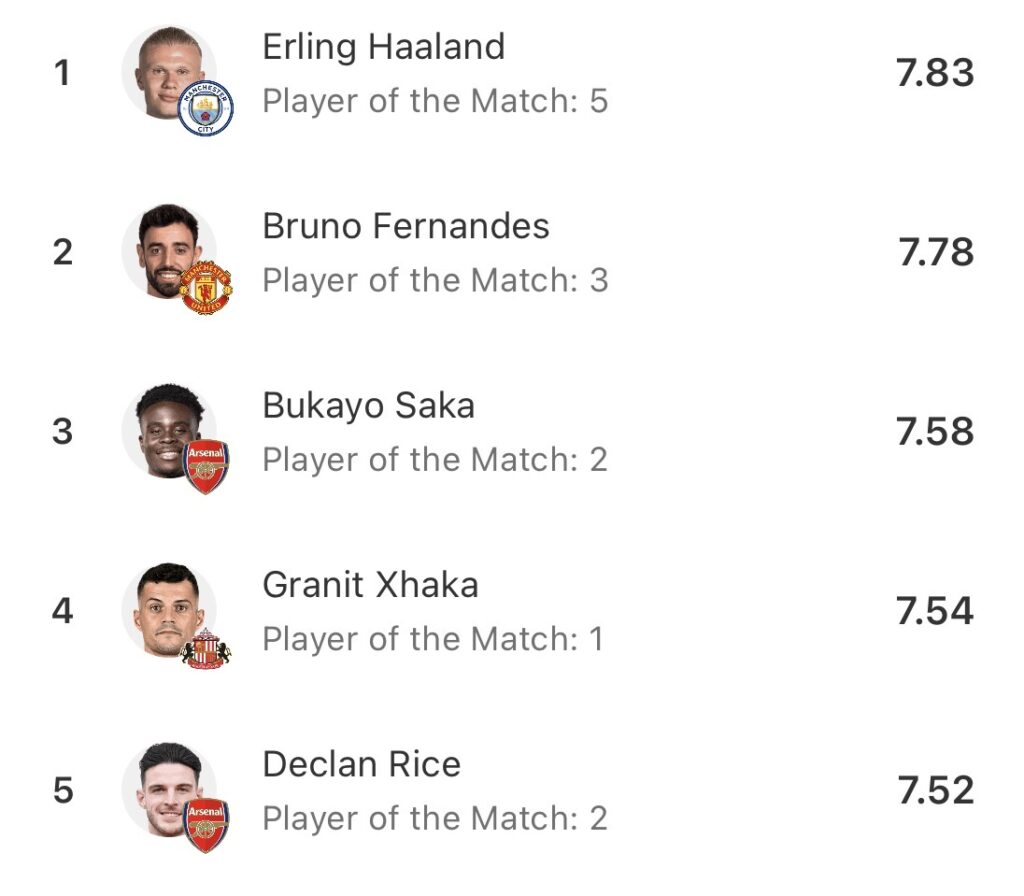The width and height of the screenshot is (1024, 896).
Task: Click "Player of the Match: 1" under Xhaka
Action: coord(433,639)
